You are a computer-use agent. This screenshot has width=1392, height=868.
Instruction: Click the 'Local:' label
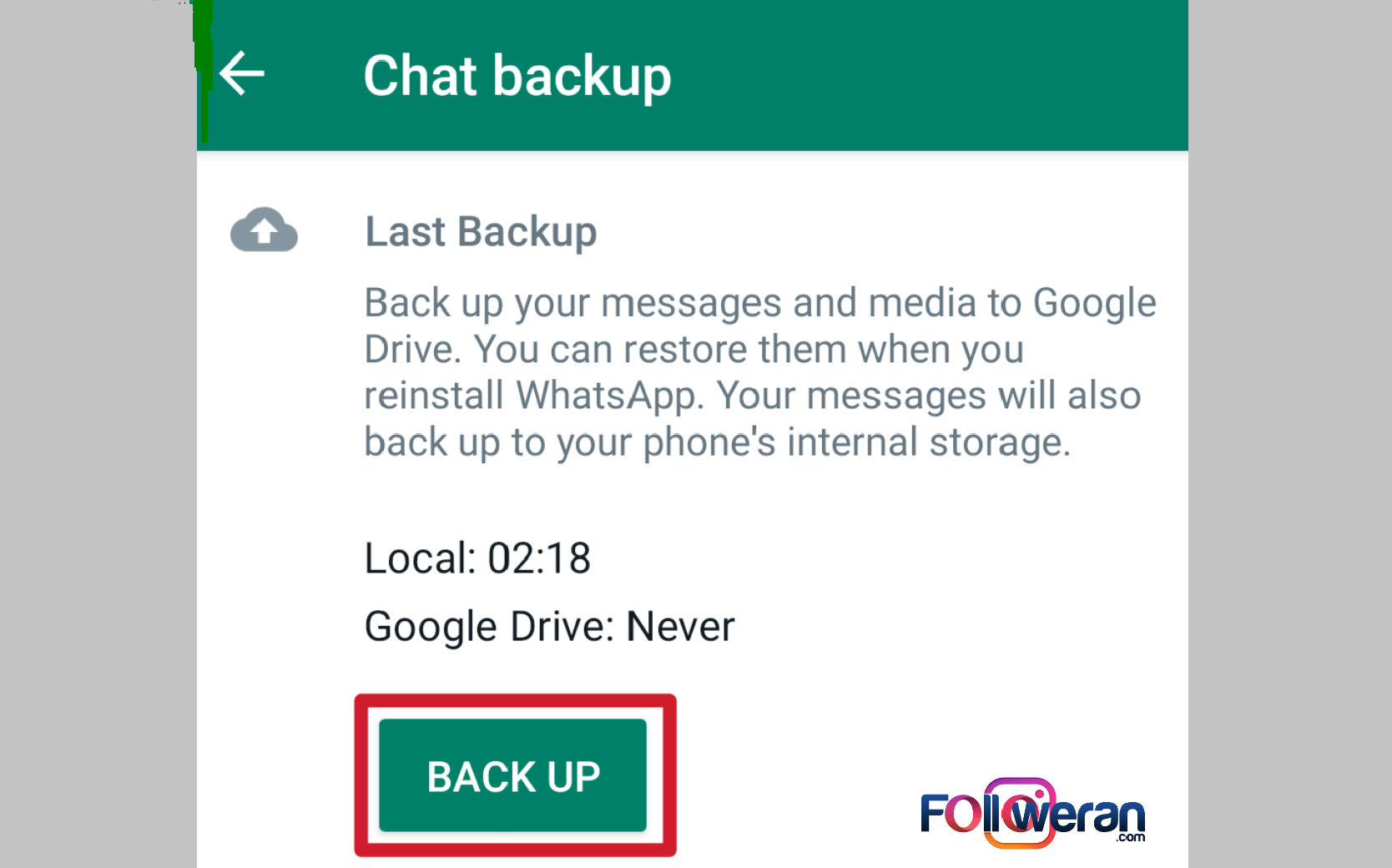(x=420, y=558)
